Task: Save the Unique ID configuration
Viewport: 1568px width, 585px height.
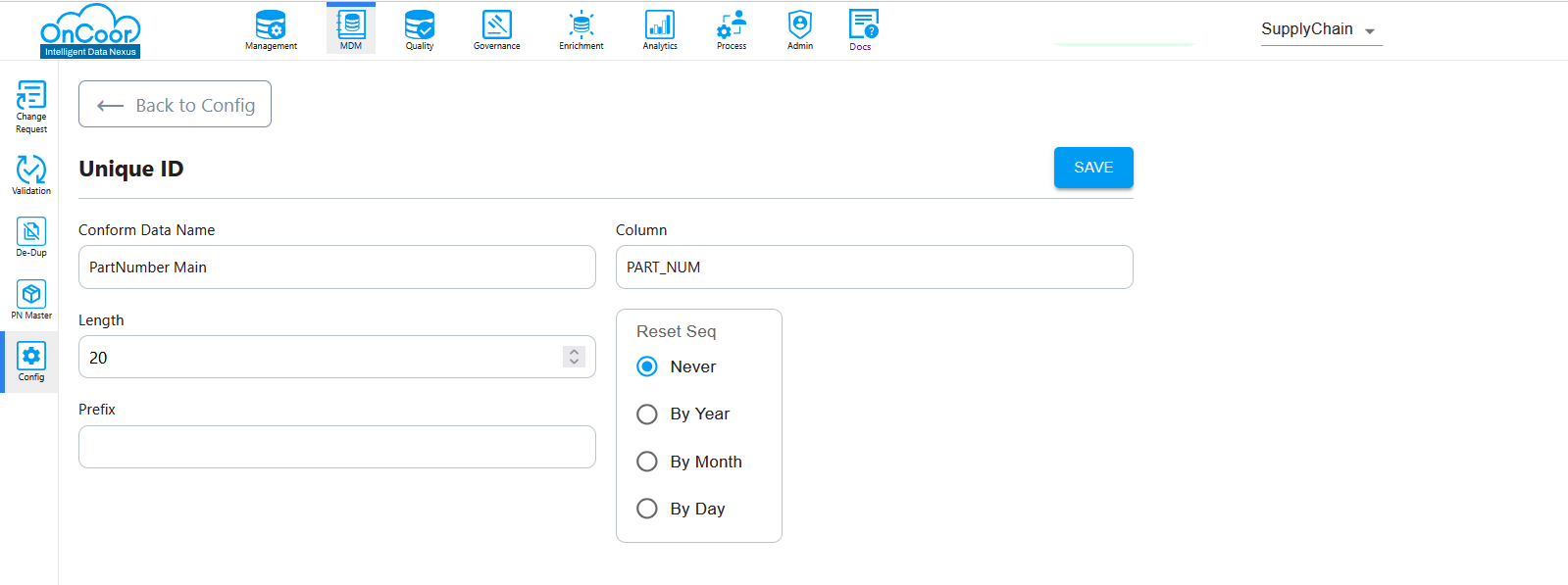Action: point(1093,168)
